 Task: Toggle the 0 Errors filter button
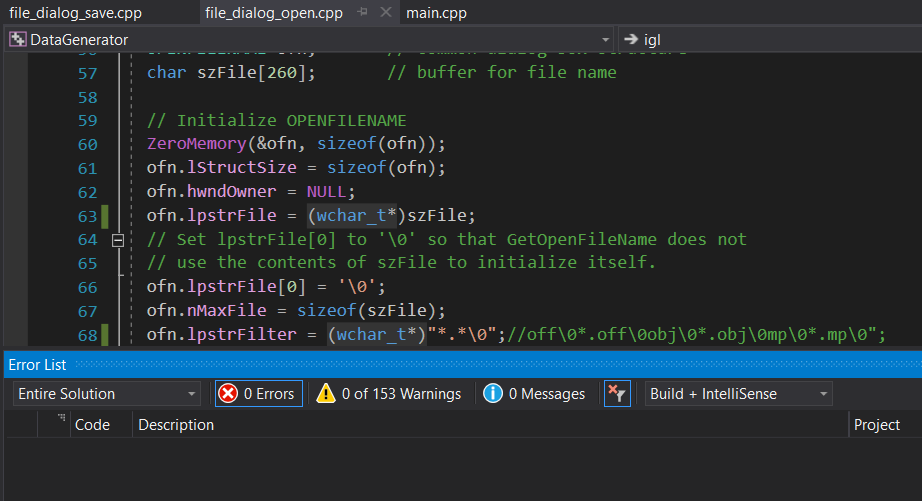coord(259,393)
